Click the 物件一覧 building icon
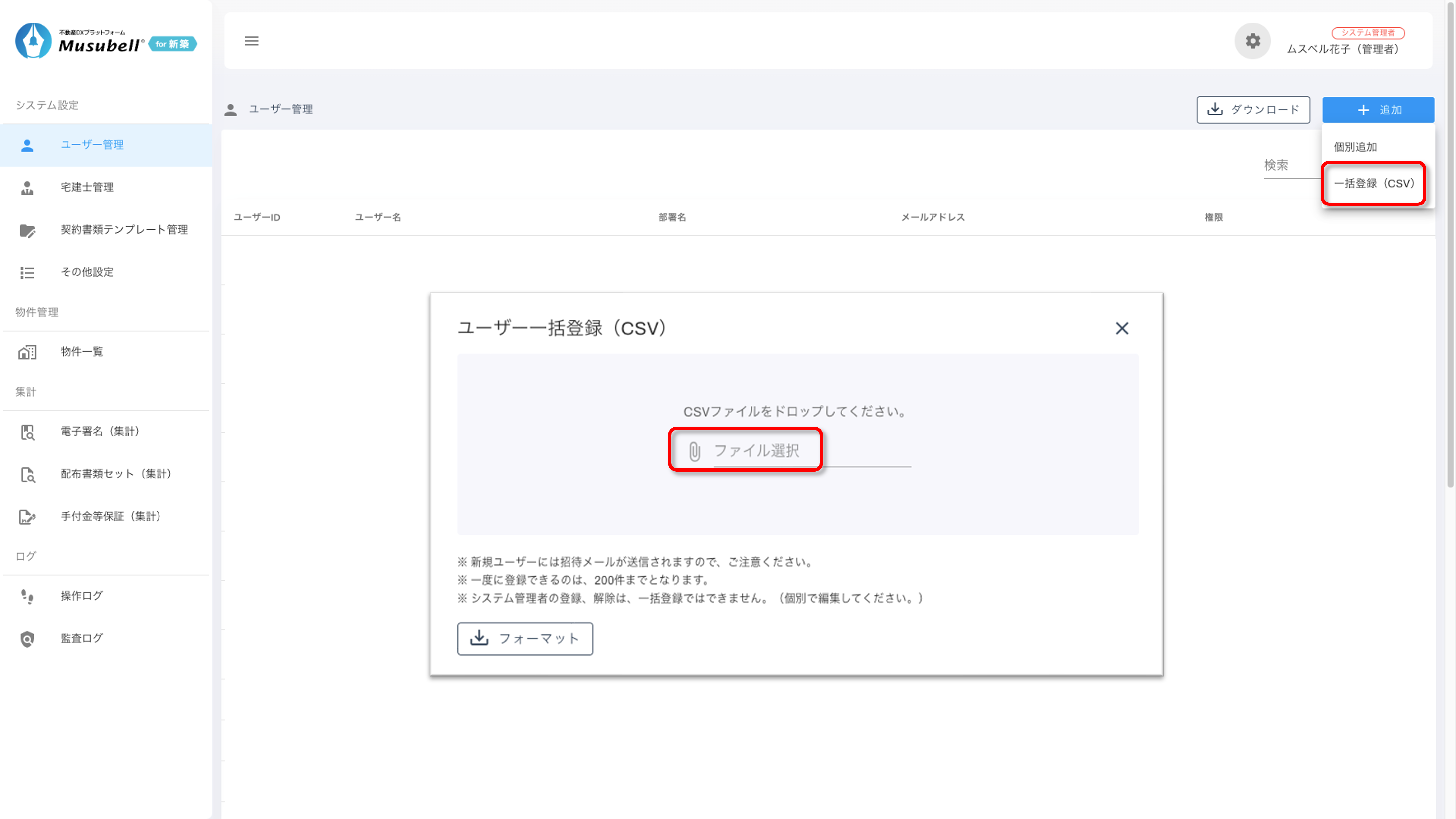 click(x=27, y=352)
